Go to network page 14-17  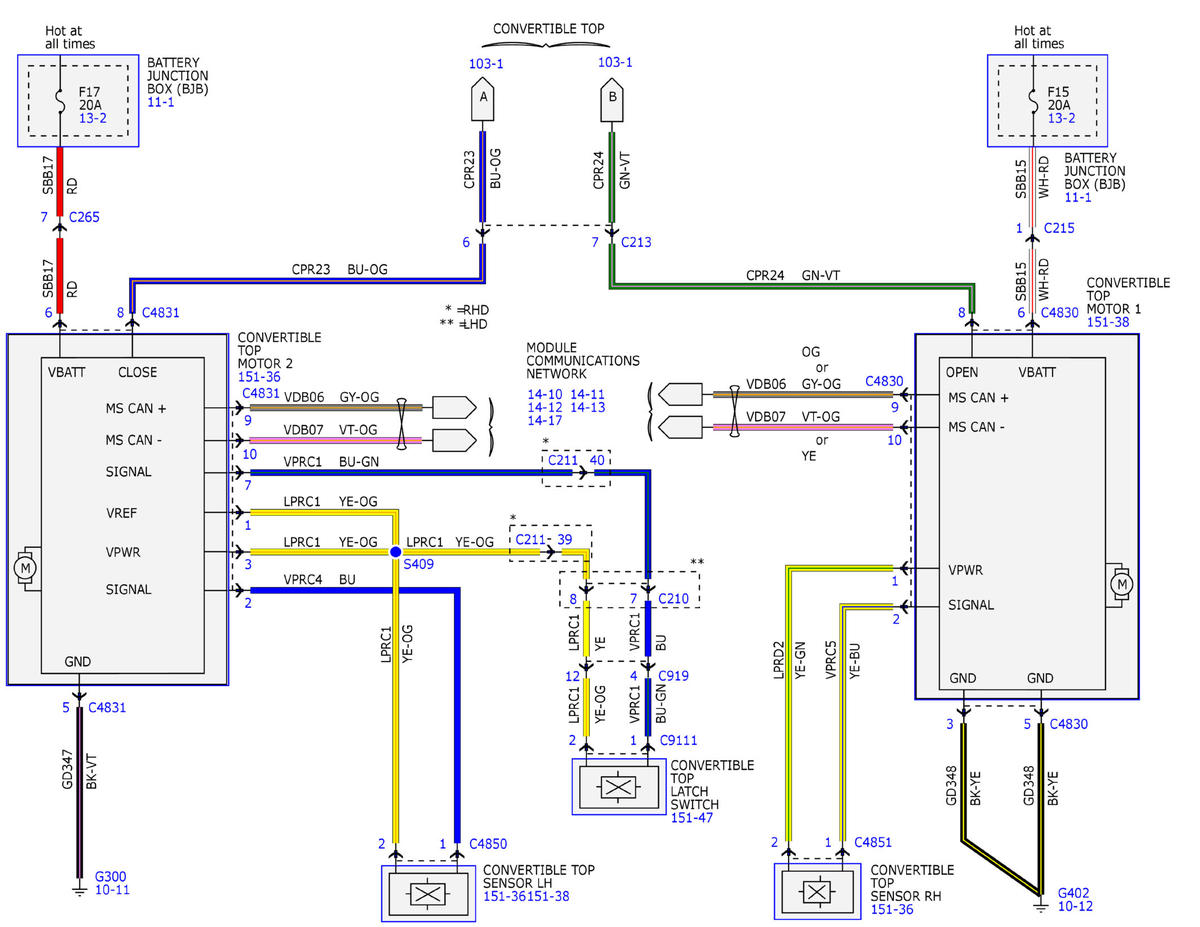pos(545,421)
